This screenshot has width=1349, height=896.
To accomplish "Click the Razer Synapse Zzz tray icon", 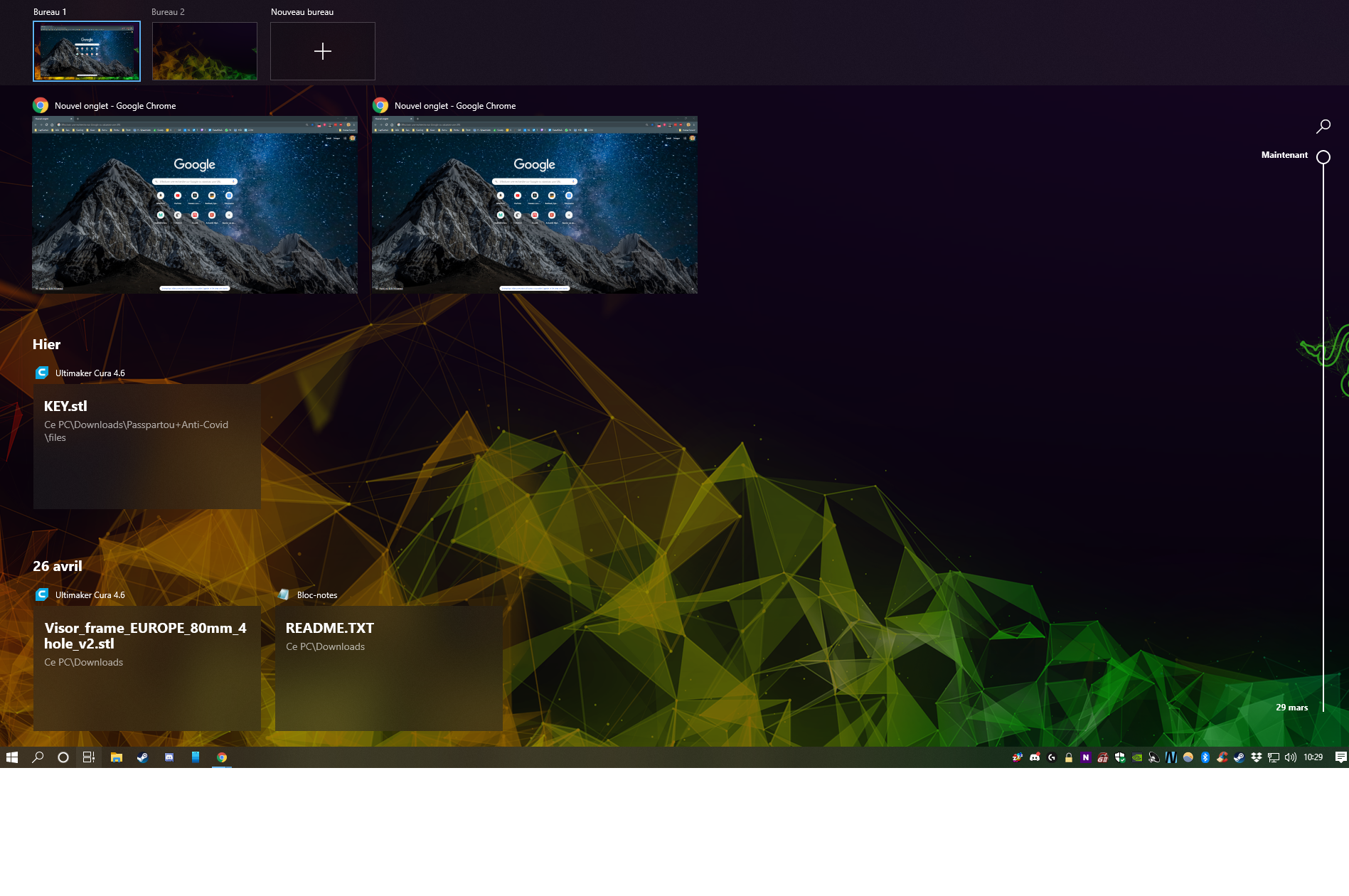I will click(1018, 757).
